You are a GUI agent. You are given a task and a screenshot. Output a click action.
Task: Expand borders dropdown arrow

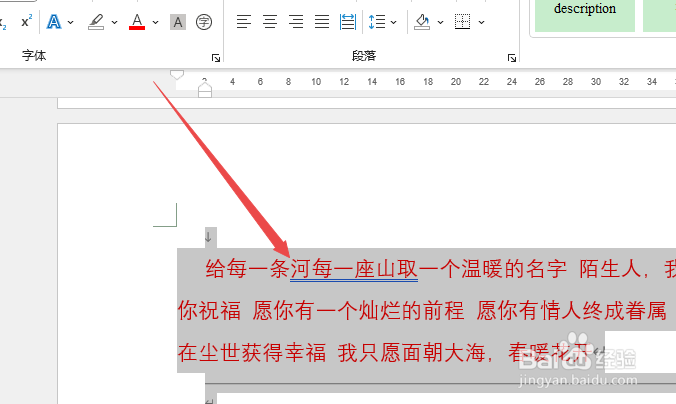[x=482, y=22]
